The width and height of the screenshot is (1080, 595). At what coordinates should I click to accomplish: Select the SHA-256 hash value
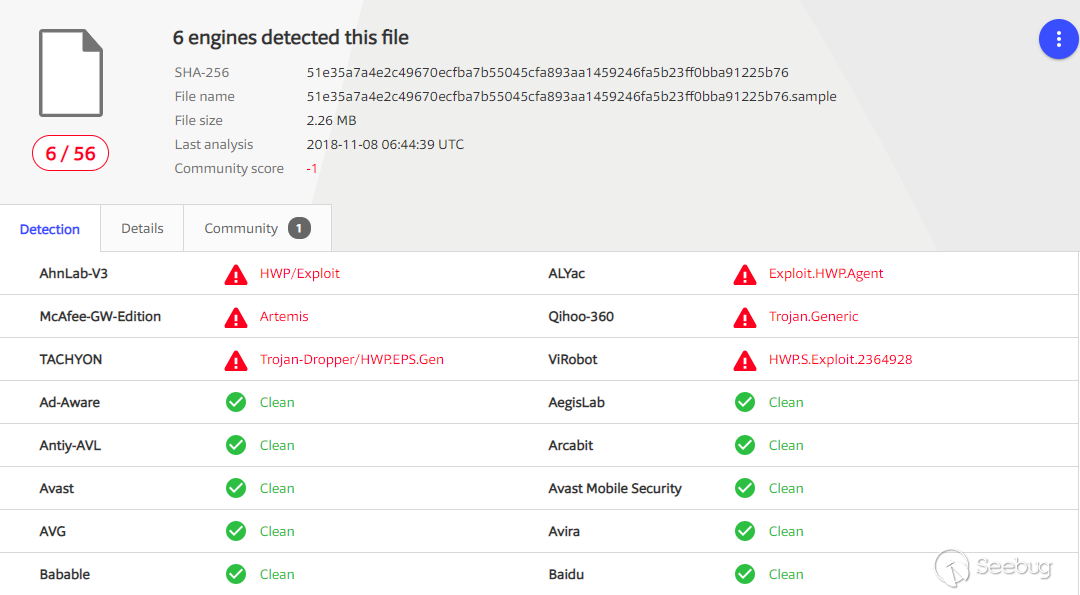547,72
